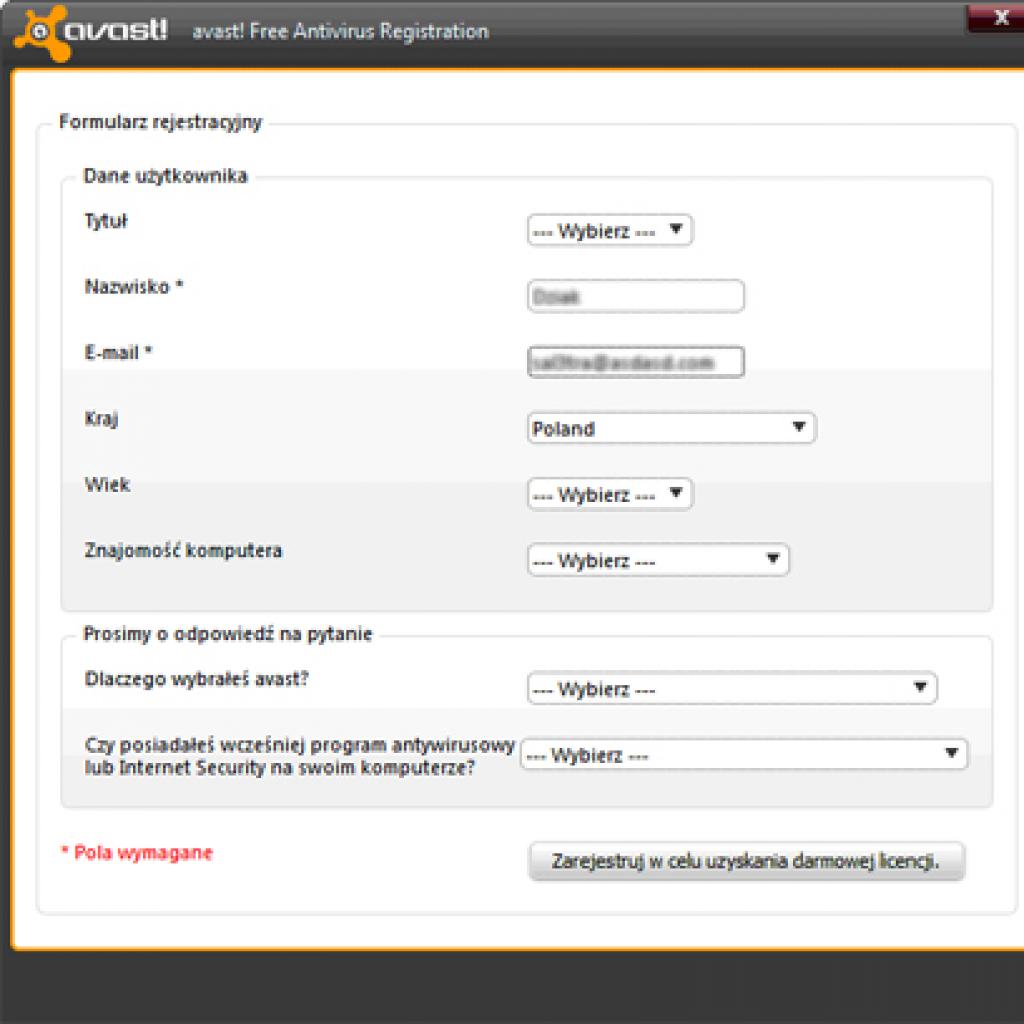
Task: Click the "Znajomość komputera" field label
Action: (x=184, y=551)
